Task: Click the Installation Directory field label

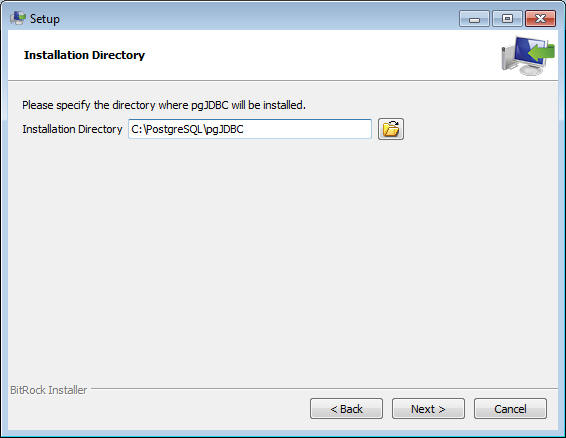Action: 72,129
